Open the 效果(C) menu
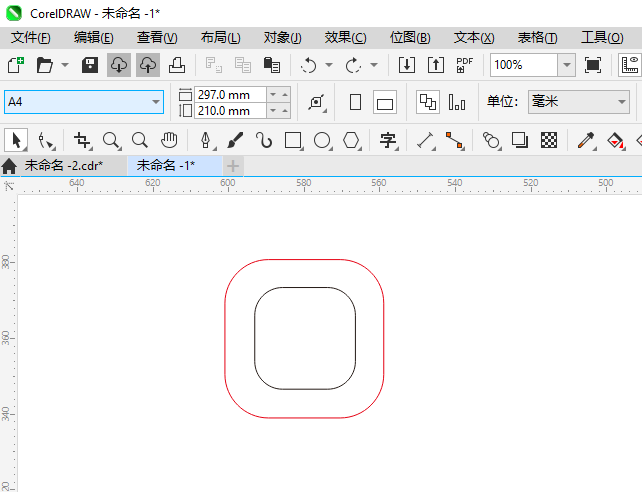The height and width of the screenshot is (492, 642). pos(346,38)
